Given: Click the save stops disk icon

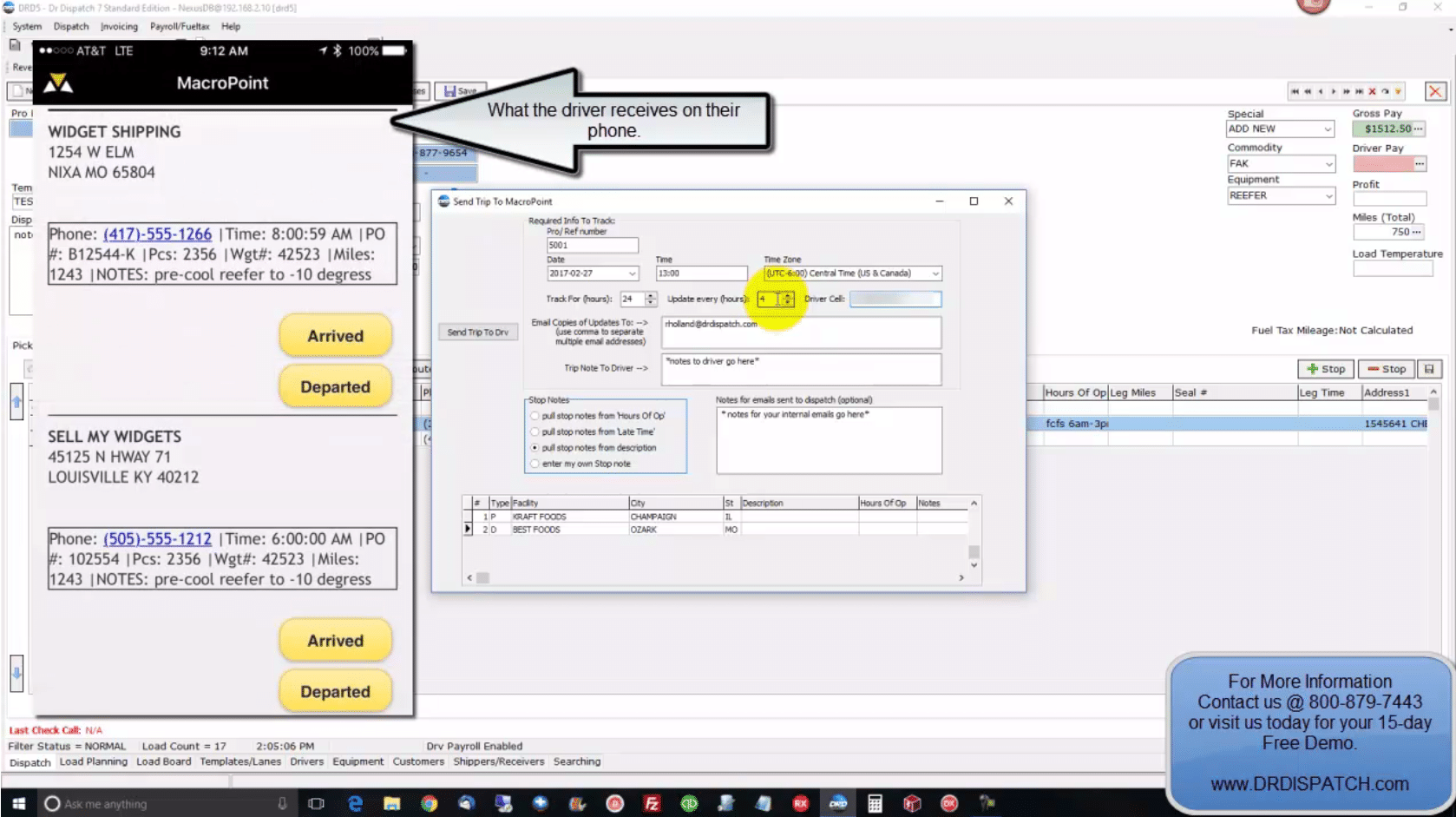Looking at the screenshot, I should (x=1429, y=369).
